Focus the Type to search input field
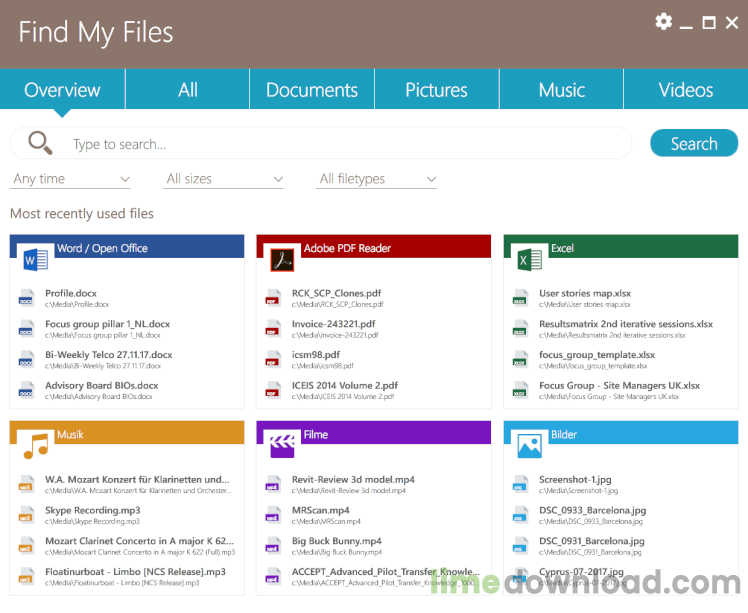Viewport: 748px width, 613px height. pyautogui.click(x=340, y=144)
